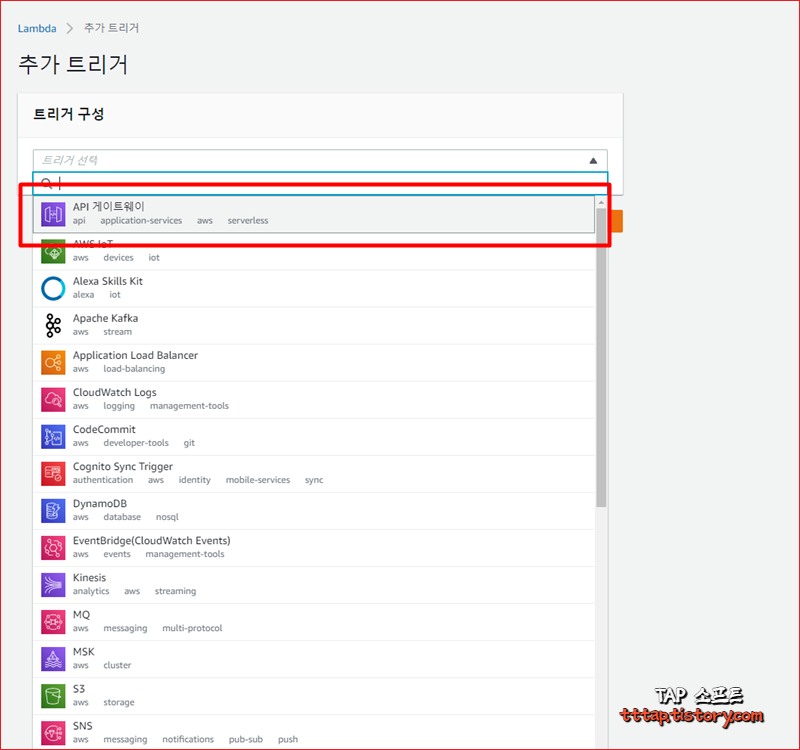Click 'streaming' tag under Kinesis
800x750 pixels.
click(x=176, y=591)
